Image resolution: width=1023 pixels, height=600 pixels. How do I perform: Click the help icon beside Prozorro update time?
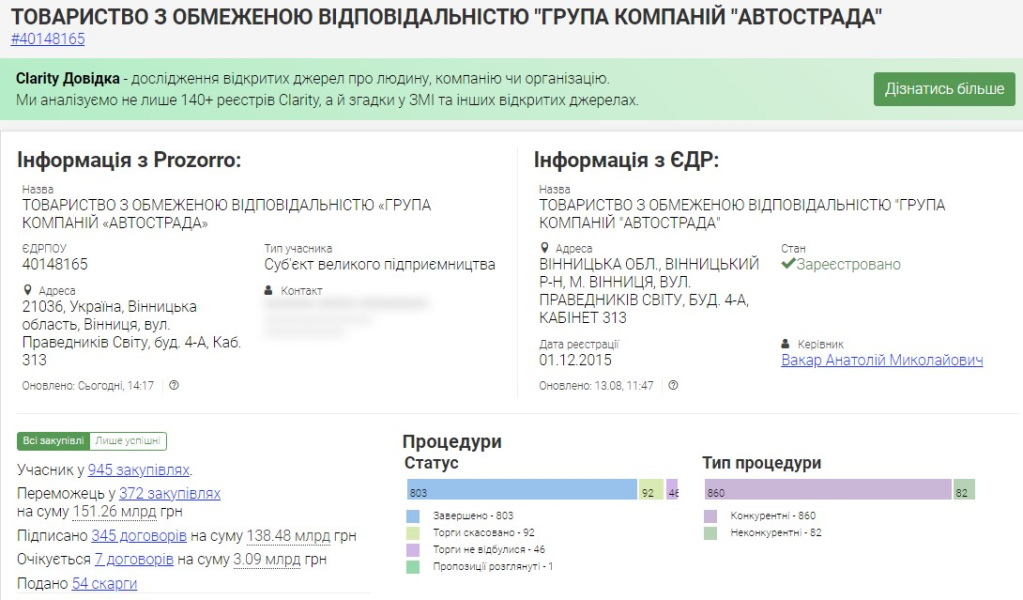tap(174, 385)
